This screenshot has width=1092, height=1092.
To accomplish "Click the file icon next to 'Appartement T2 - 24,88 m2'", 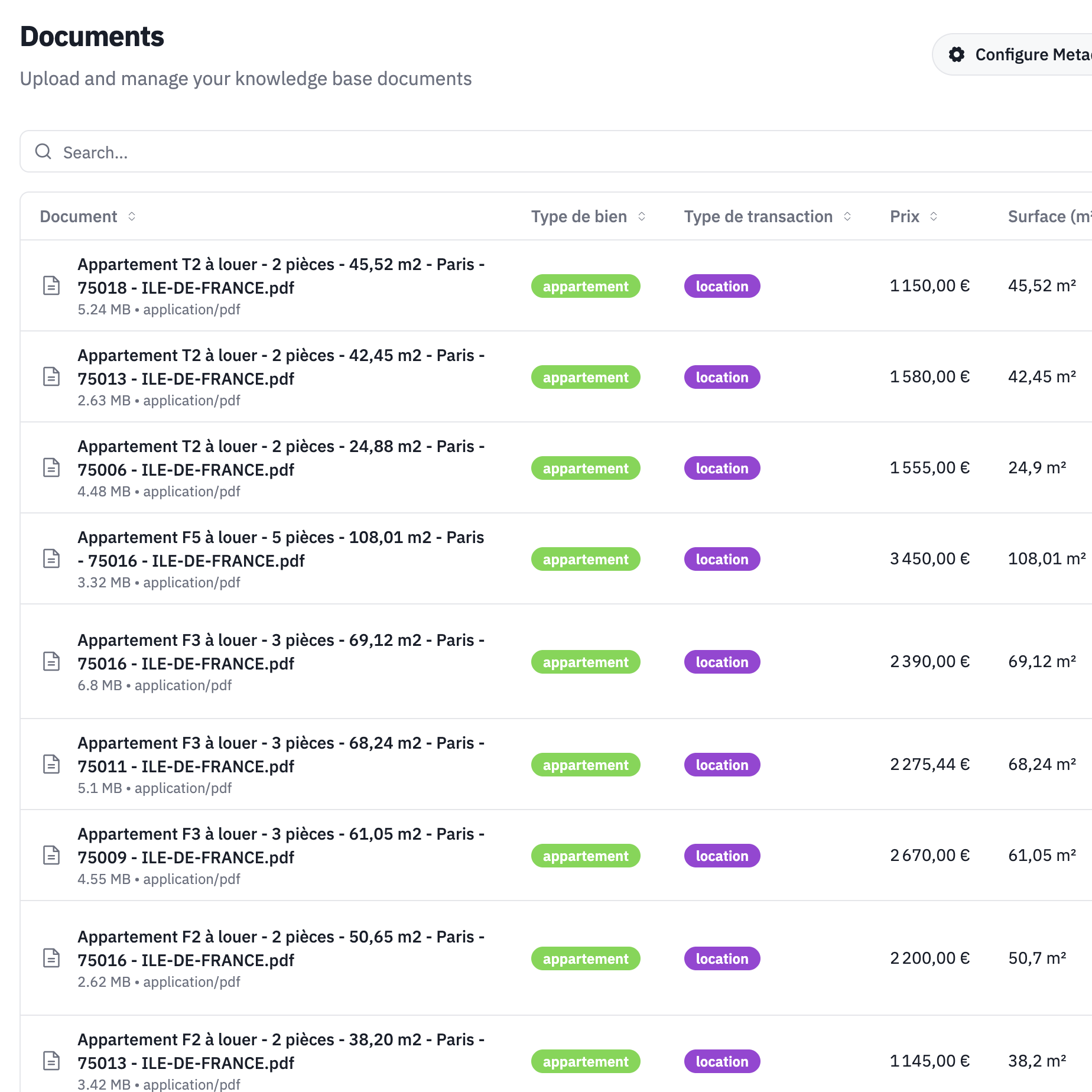I will click(x=51, y=467).
